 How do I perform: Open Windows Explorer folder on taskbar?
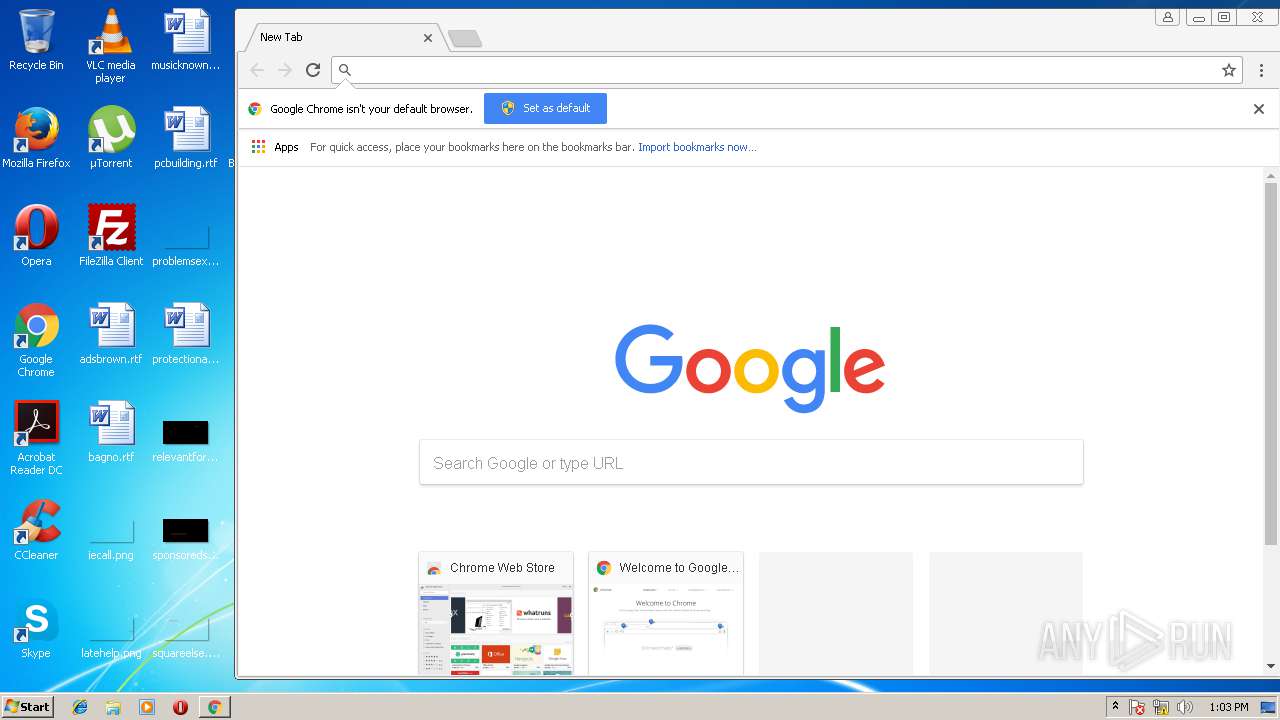coord(113,707)
